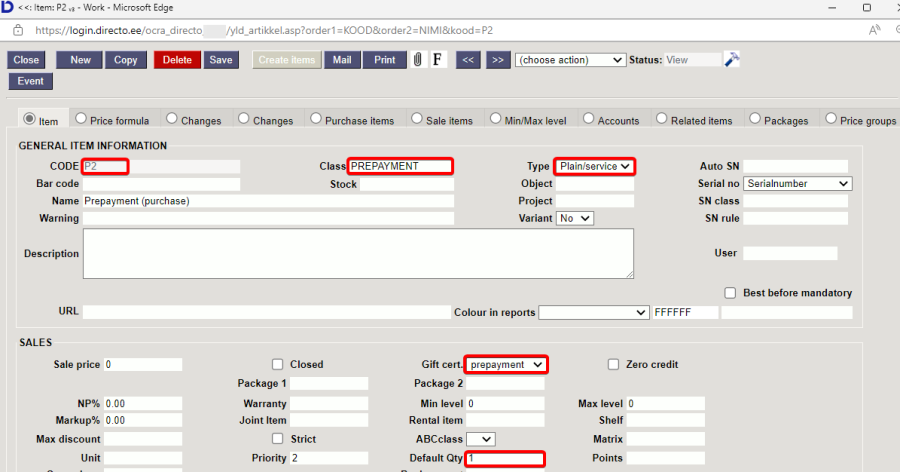
Task: Open the Colour in reports dropdown
Action: [x=594, y=312]
